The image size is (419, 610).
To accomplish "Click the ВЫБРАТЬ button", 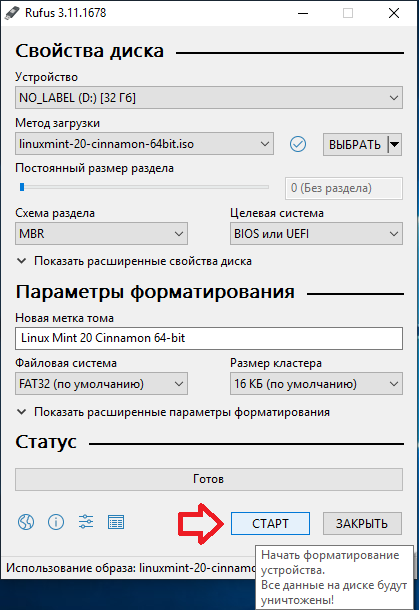I will [x=355, y=145].
